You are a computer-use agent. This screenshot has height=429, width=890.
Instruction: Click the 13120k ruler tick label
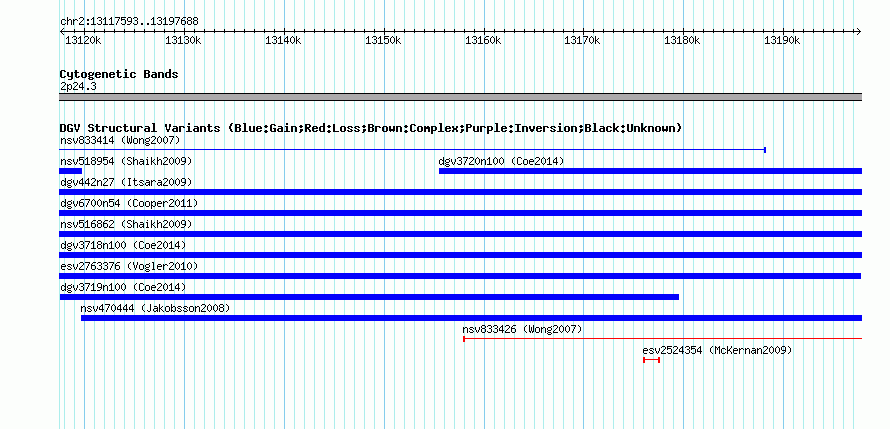[83, 40]
